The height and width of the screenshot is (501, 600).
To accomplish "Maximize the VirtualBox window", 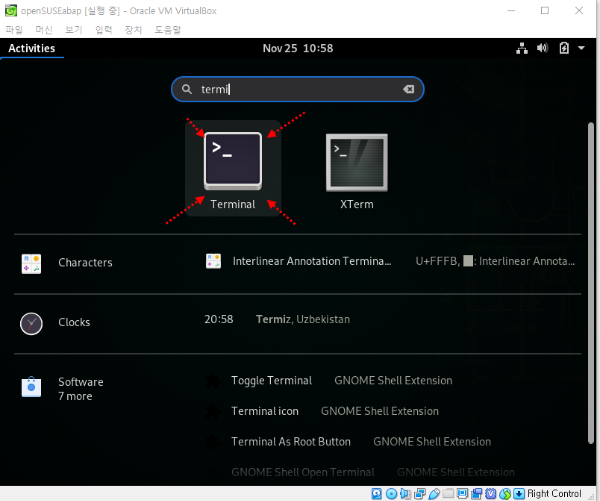I will [x=545, y=10].
